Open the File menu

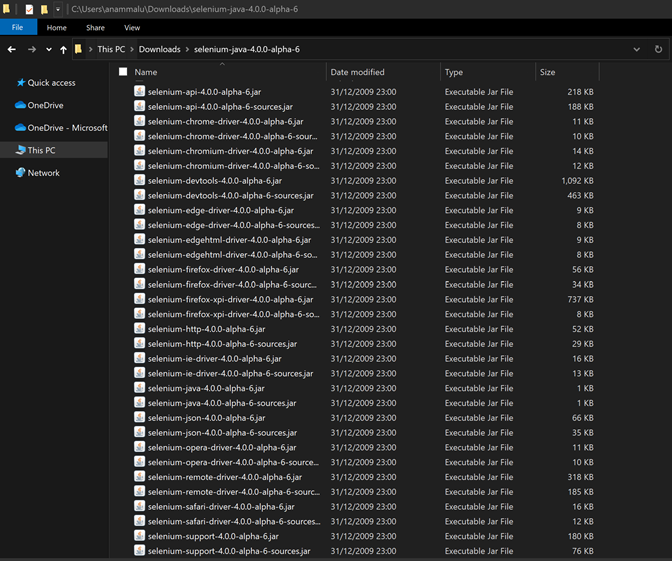point(18,27)
